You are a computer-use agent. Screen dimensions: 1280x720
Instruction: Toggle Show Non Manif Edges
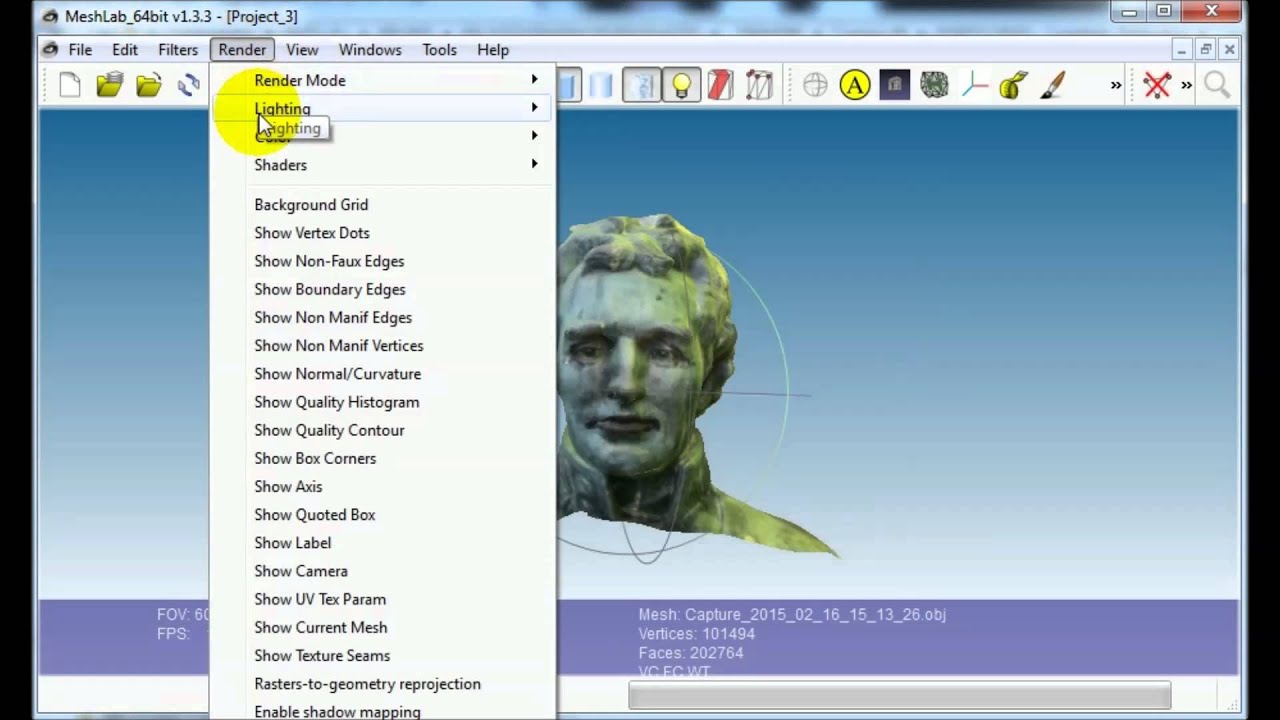tap(382, 317)
